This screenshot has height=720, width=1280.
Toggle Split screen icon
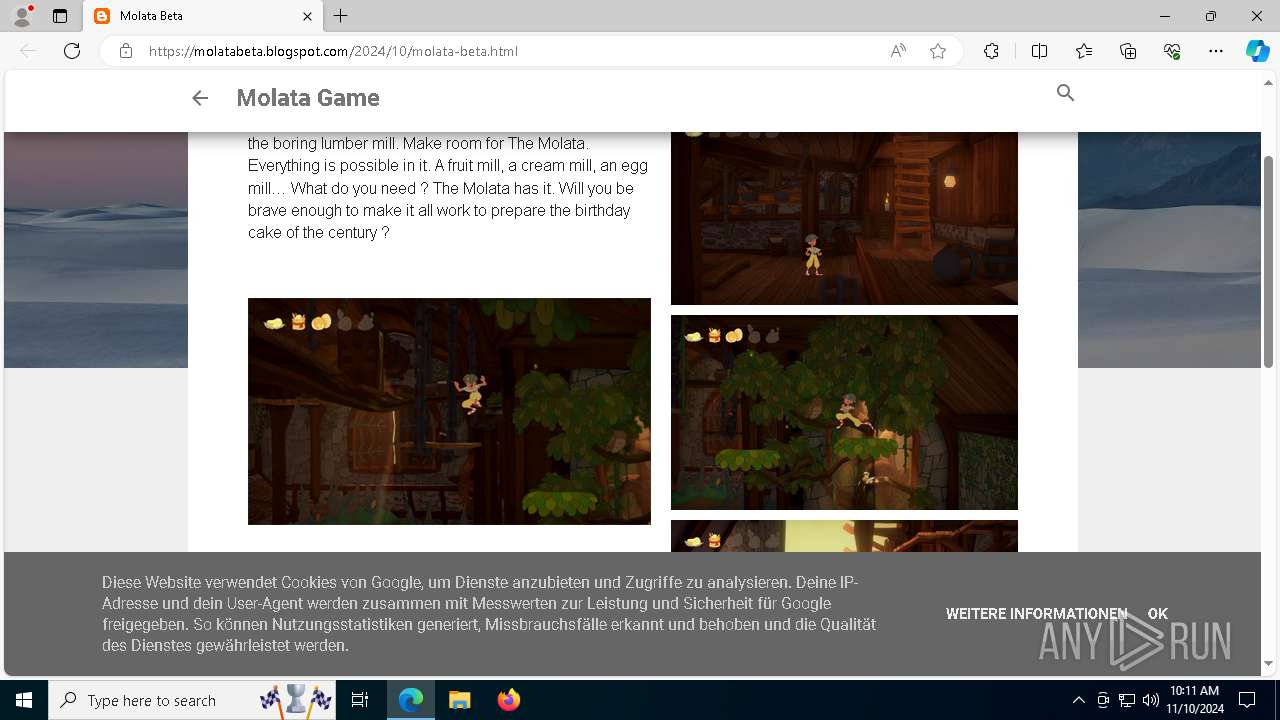(1039, 51)
